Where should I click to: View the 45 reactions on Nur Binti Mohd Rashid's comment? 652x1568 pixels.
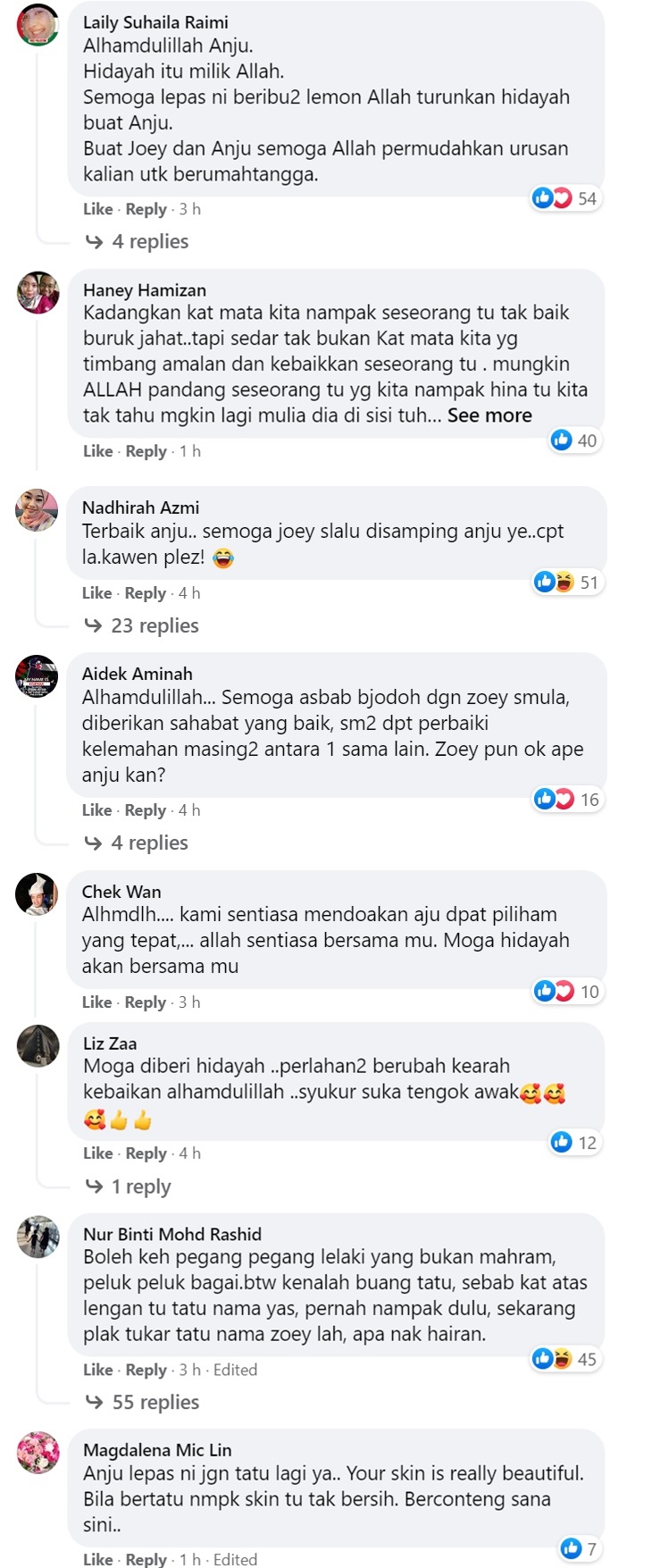click(564, 1359)
